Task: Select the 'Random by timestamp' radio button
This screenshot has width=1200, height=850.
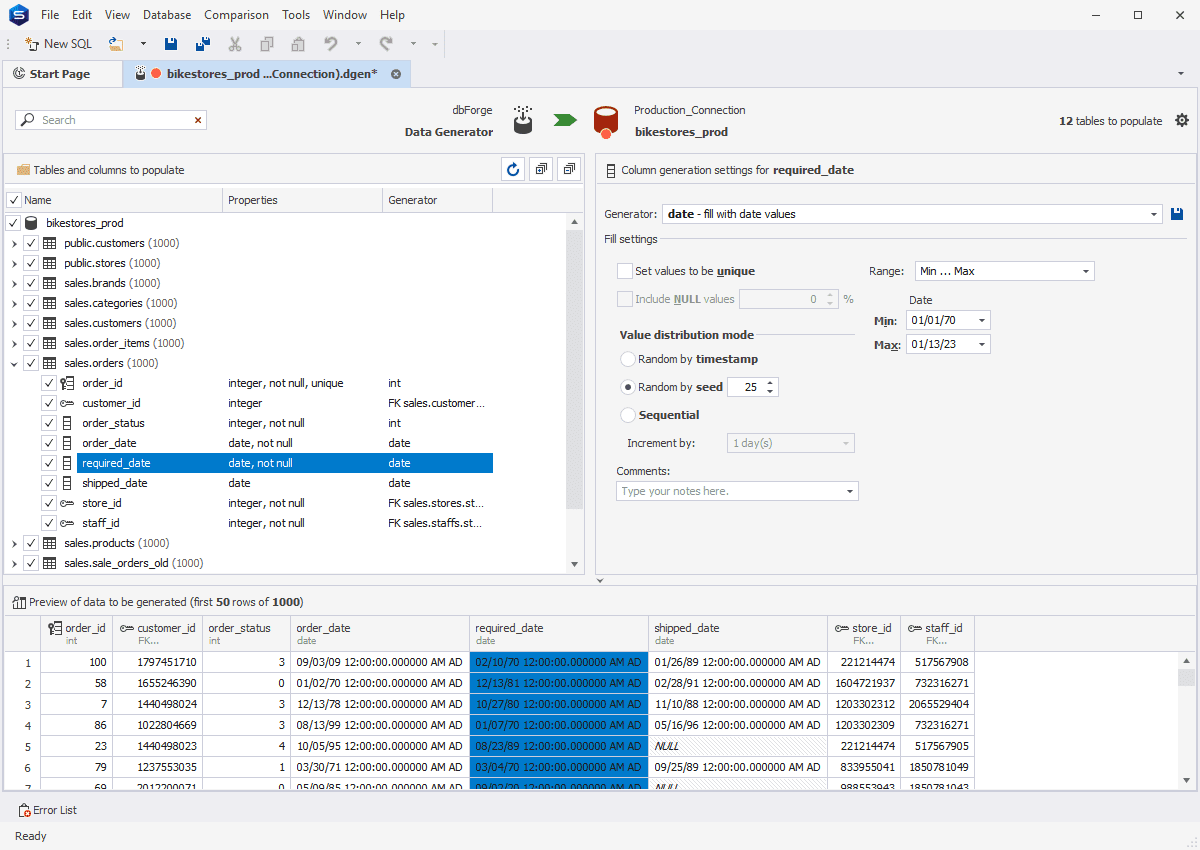Action: [x=628, y=359]
